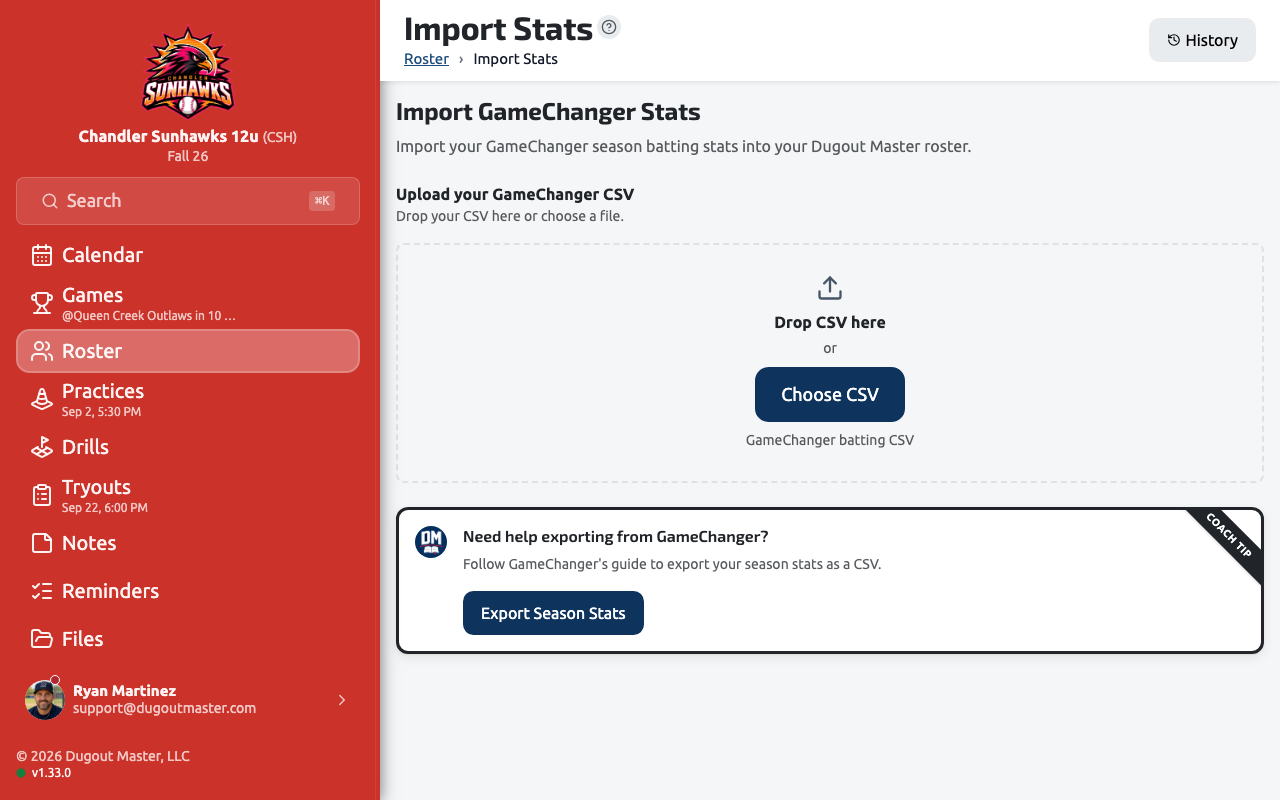Open the Notes section
Viewport: 1280px width, 800px height.
pos(188,543)
